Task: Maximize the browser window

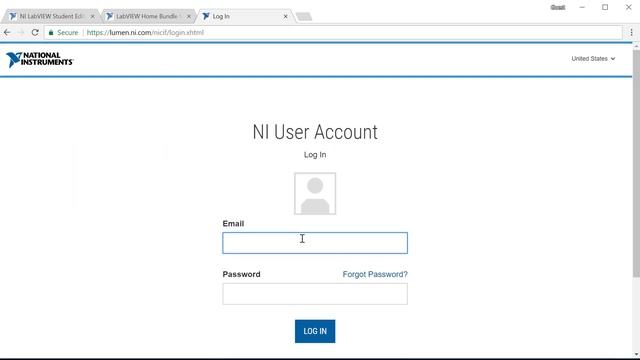Action: coord(605,7)
